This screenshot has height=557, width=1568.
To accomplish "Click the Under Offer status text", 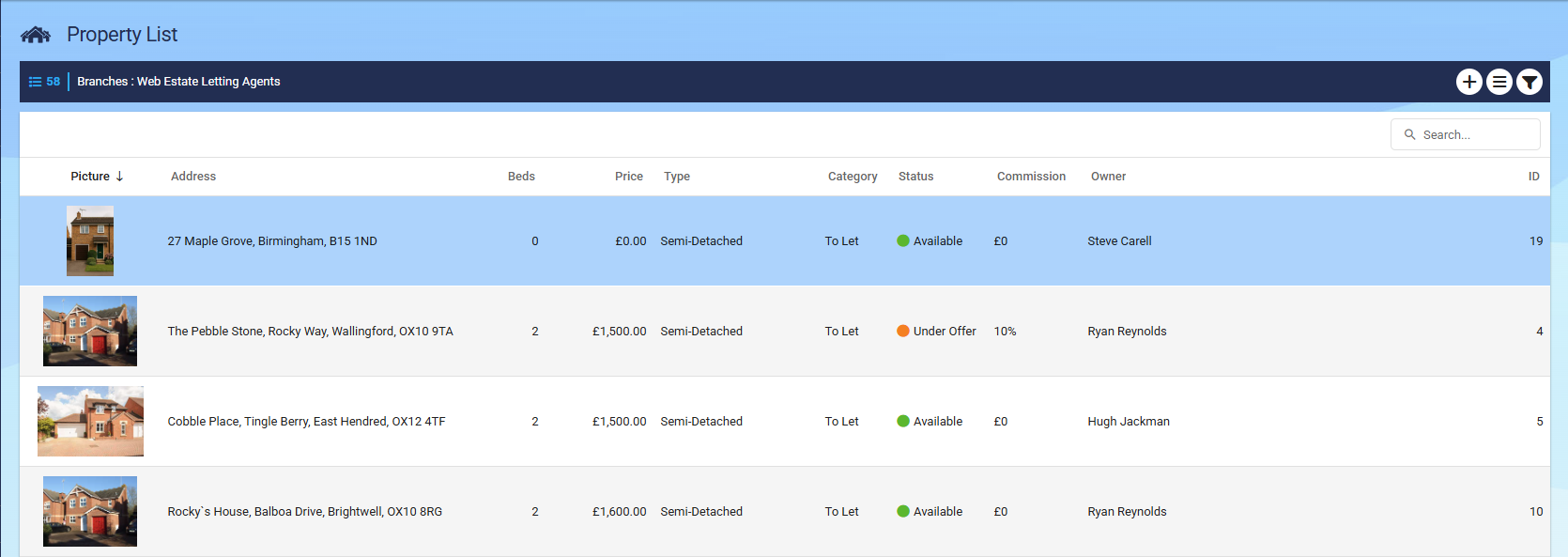I will coord(945,332).
